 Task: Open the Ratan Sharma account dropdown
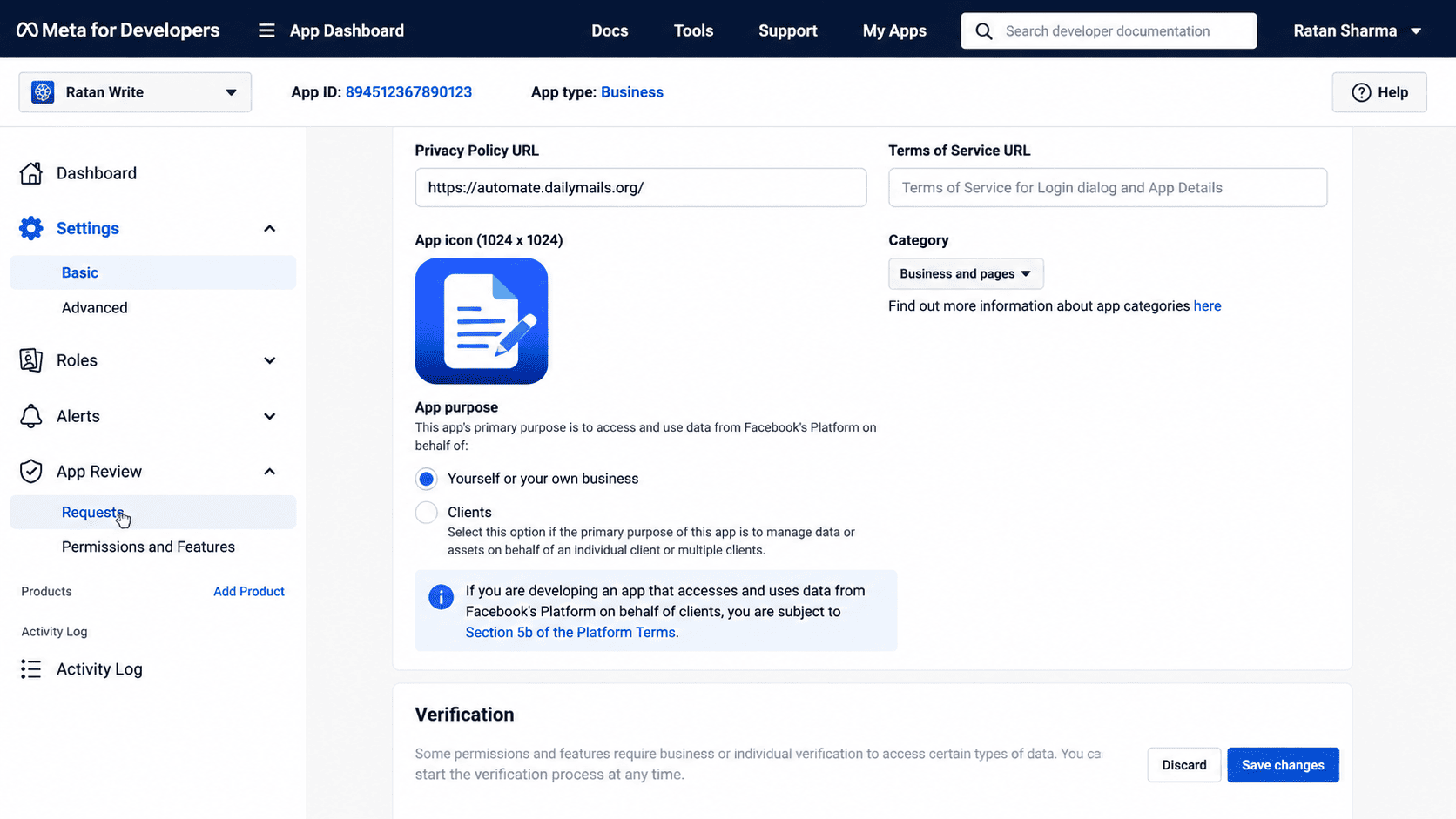point(1357,30)
